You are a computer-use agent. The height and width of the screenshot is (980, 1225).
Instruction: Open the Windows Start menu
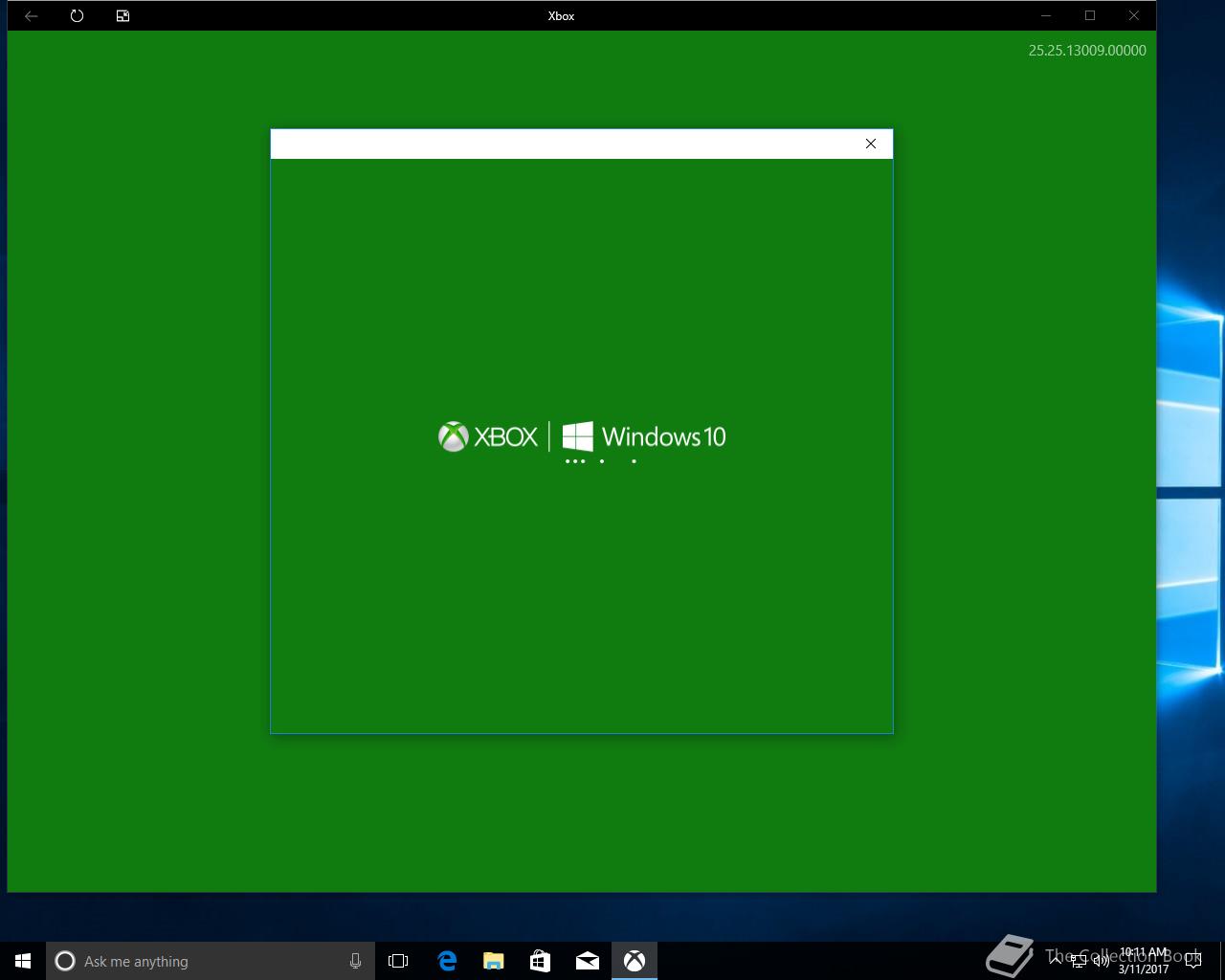23,961
